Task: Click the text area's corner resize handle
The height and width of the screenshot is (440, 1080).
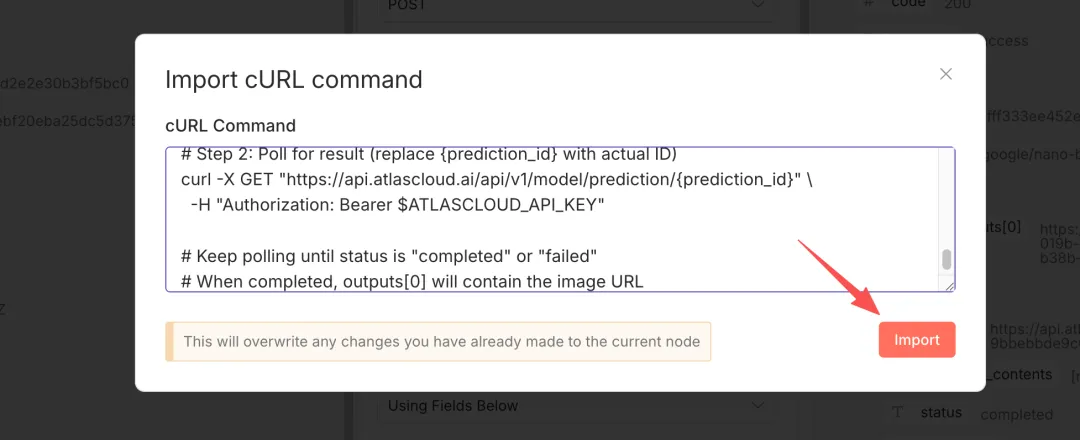Action: [949, 286]
